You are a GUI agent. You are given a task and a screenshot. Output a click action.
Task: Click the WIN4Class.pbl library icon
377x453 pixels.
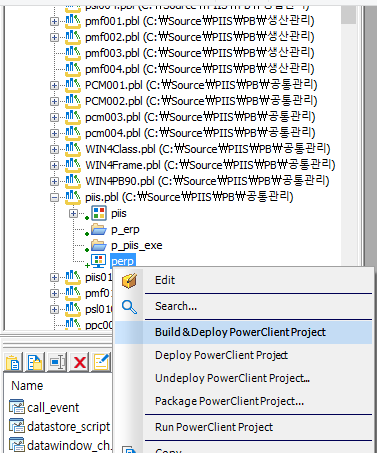pyautogui.click(x=73, y=149)
